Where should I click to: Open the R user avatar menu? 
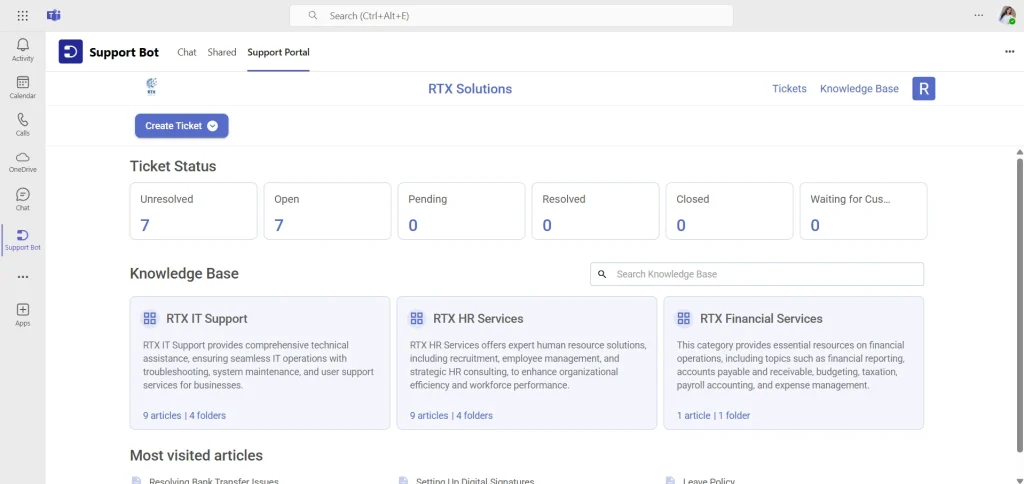tap(923, 89)
